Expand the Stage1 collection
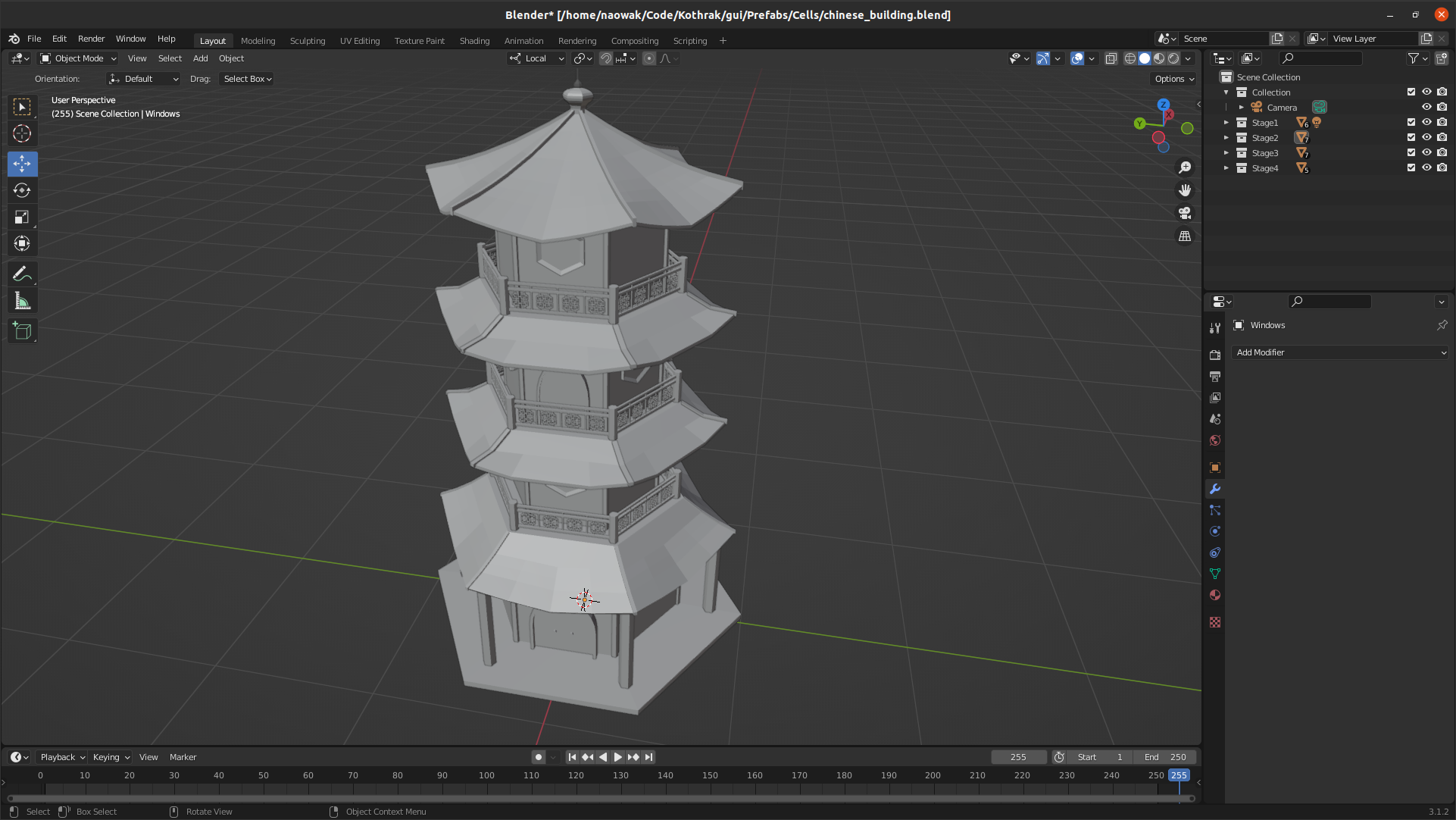Image resolution: width=1456 pixels, height=820 pixels. 1226,122
